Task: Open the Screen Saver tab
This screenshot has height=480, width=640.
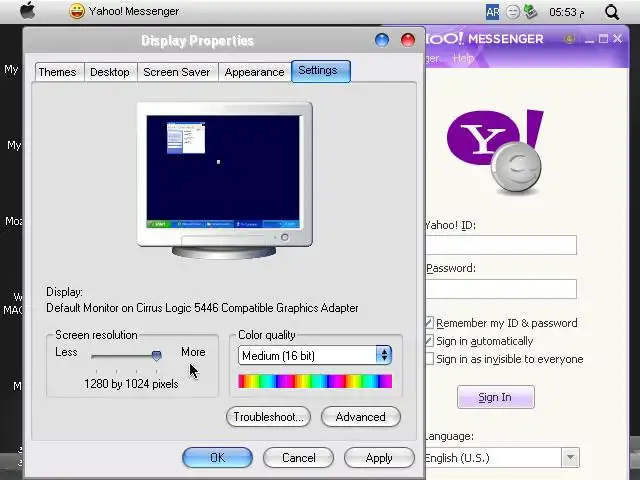Action: pyautogui.click(x=177, y=72)
